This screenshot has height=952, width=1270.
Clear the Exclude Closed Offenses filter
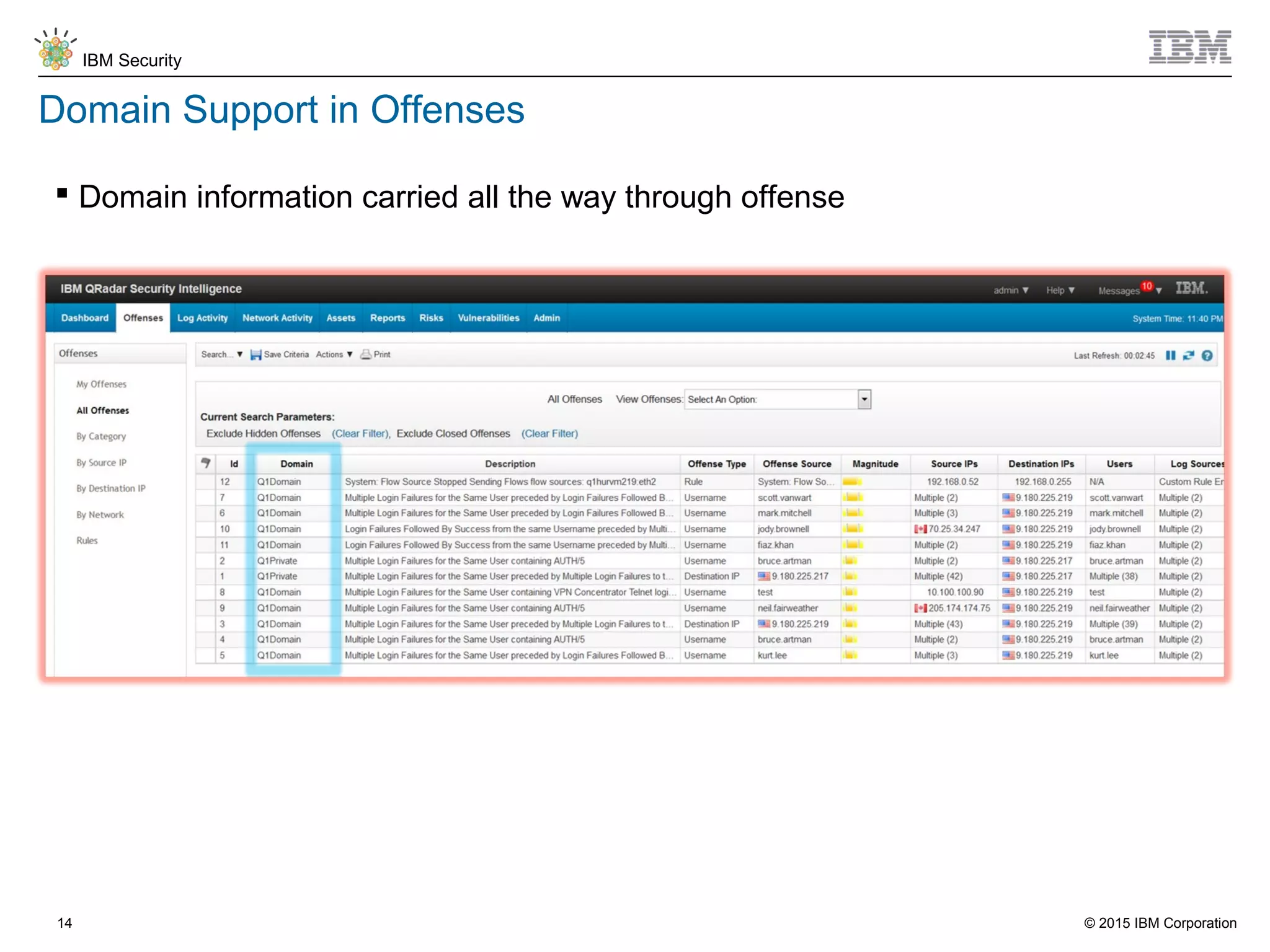coord(549,433)
